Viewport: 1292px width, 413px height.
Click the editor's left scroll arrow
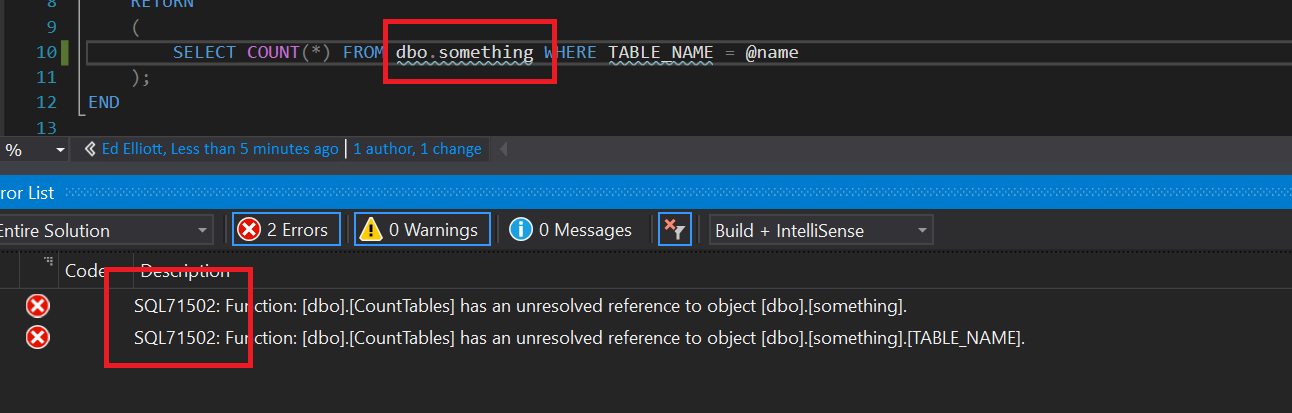pos(503,149)
